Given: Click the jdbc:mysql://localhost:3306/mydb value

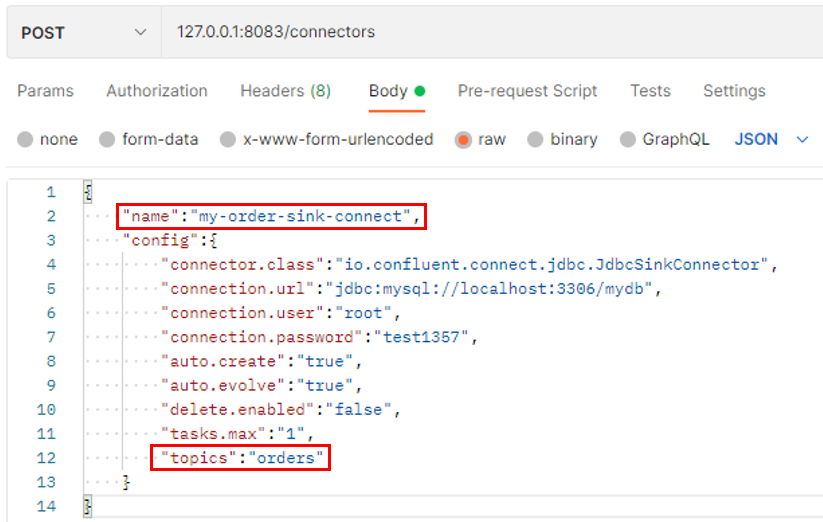Looking at the screenshot, I should tap(489, 289).
